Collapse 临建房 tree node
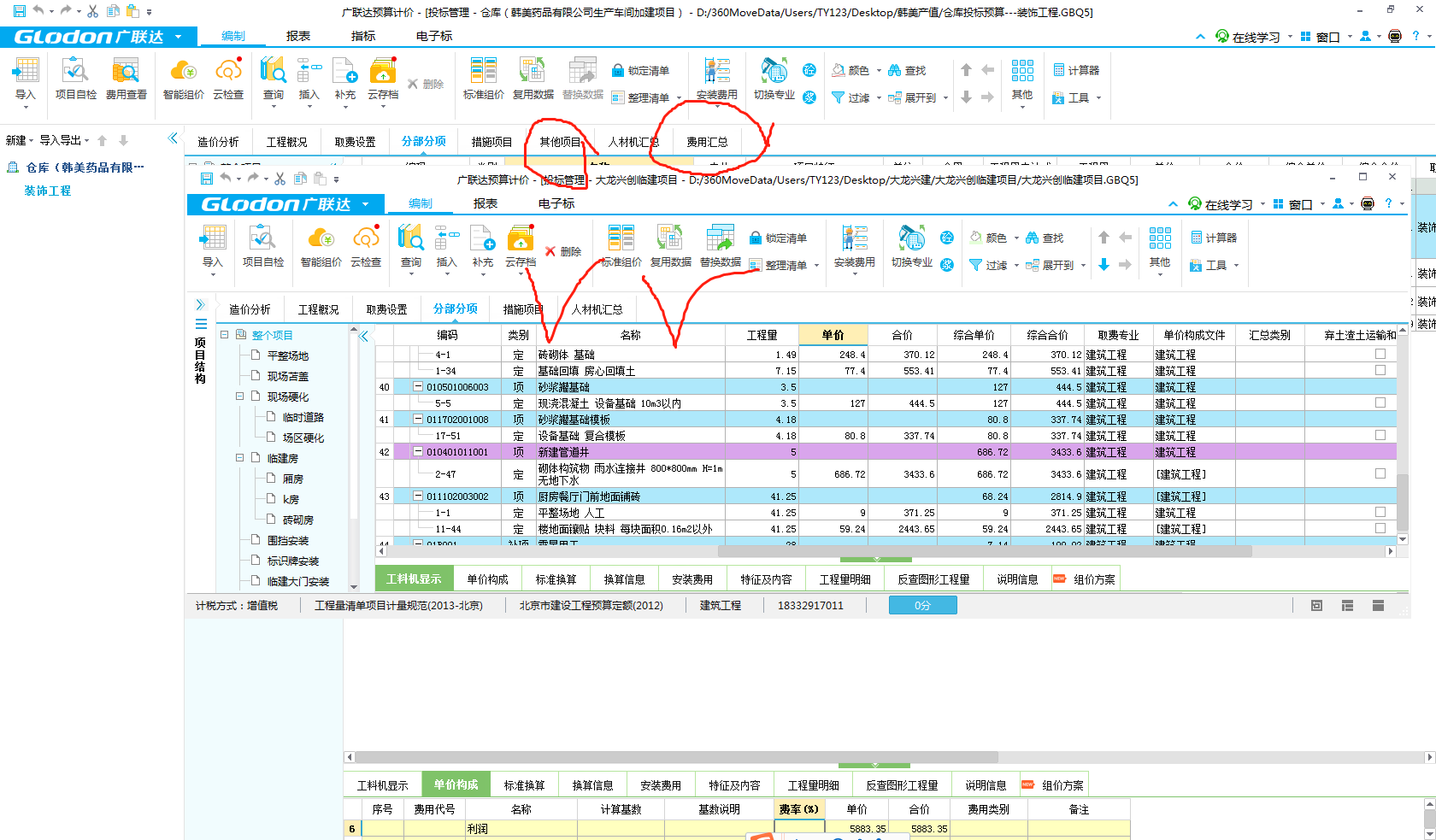The width and height of the screenshot is (1436, 840). [x=239, y=458]
